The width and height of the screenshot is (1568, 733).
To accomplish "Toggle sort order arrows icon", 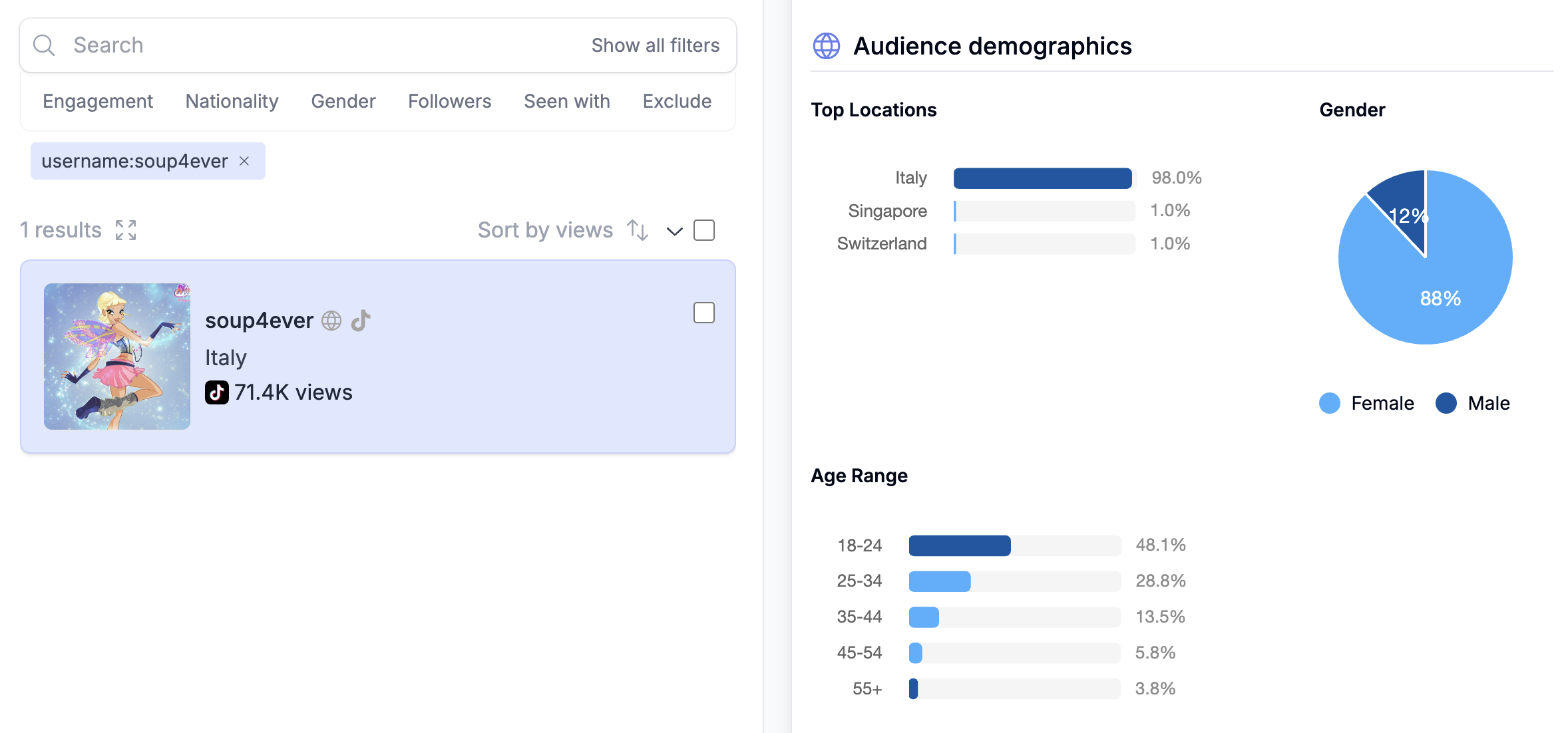I will tap(637, 230).
